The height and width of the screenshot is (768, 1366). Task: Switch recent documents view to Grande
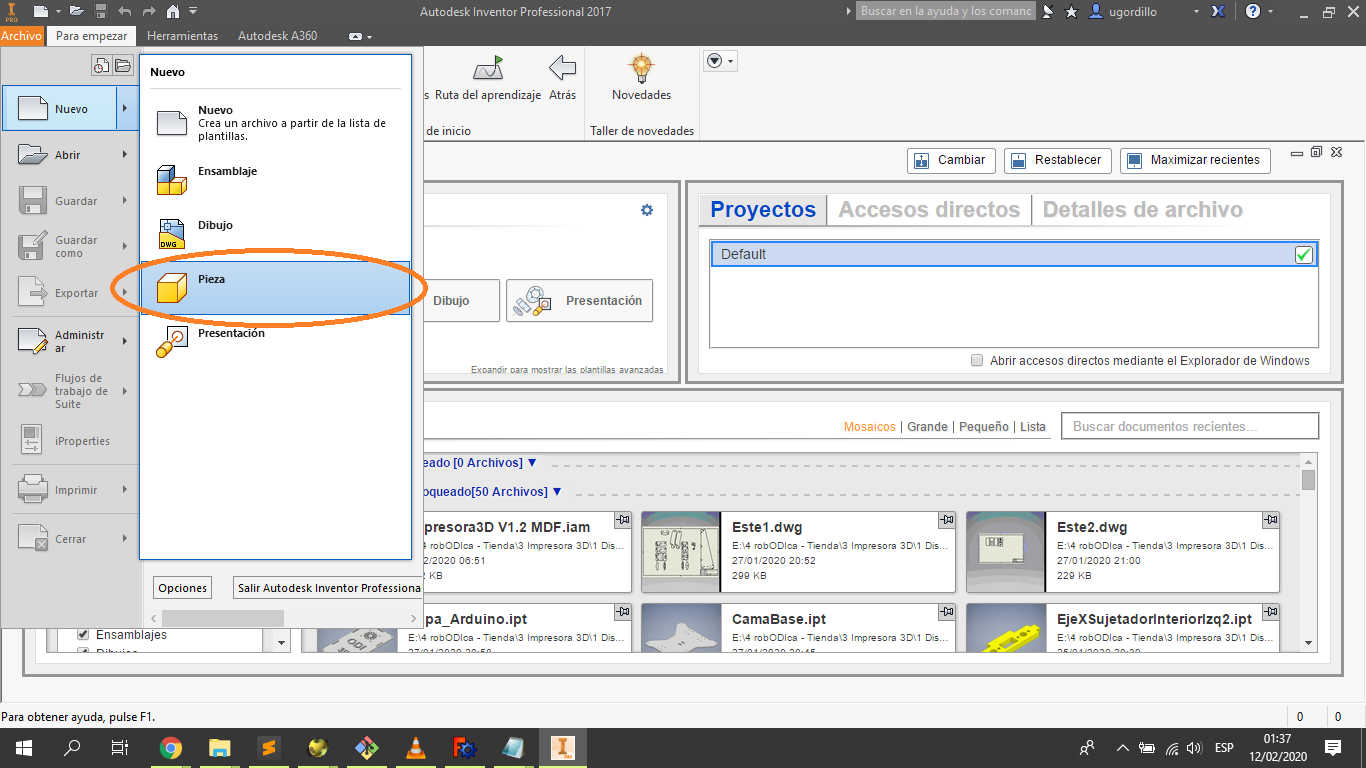pos(927,427)
